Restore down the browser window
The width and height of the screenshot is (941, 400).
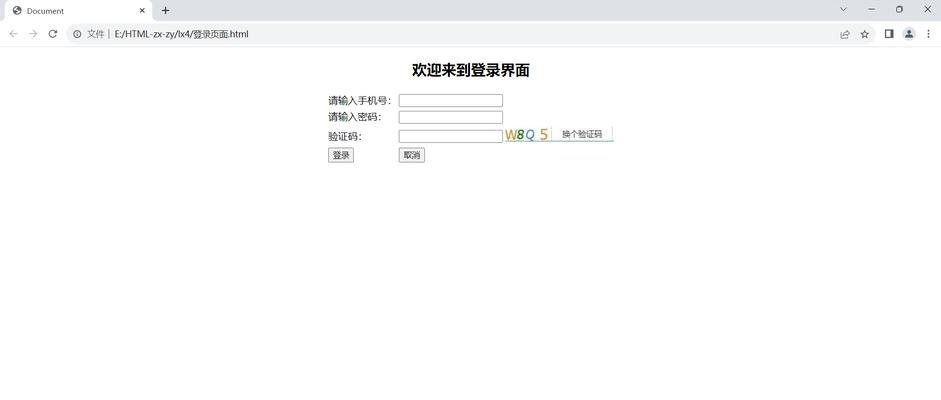[x=899, y=10]
